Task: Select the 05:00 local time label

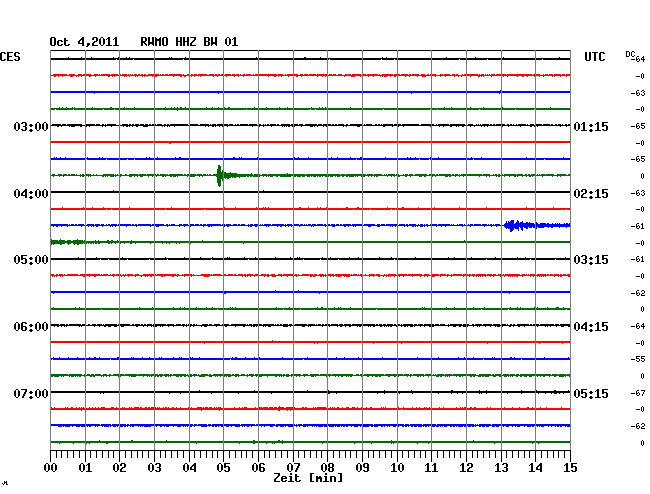Action: tap(31, 260)
